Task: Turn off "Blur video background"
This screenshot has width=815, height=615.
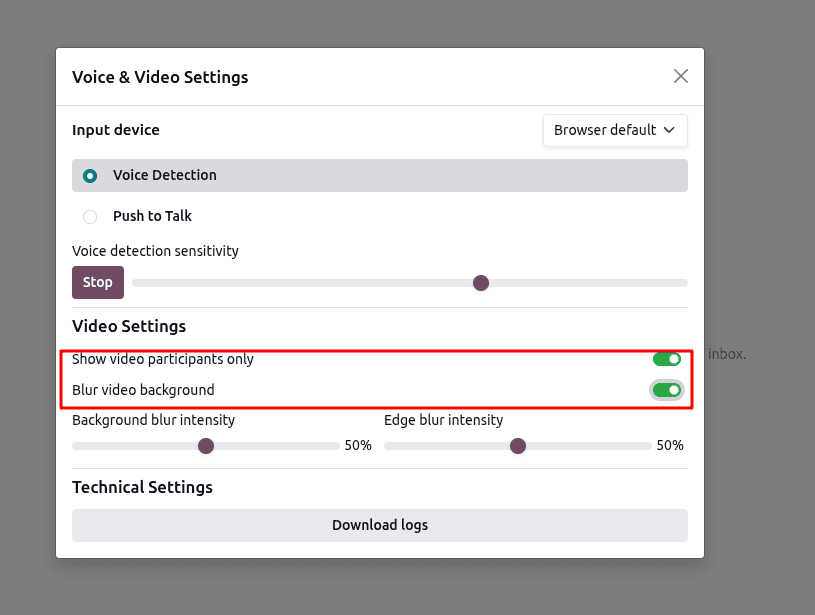Action: pyautogui.click(x=667, y=390)
